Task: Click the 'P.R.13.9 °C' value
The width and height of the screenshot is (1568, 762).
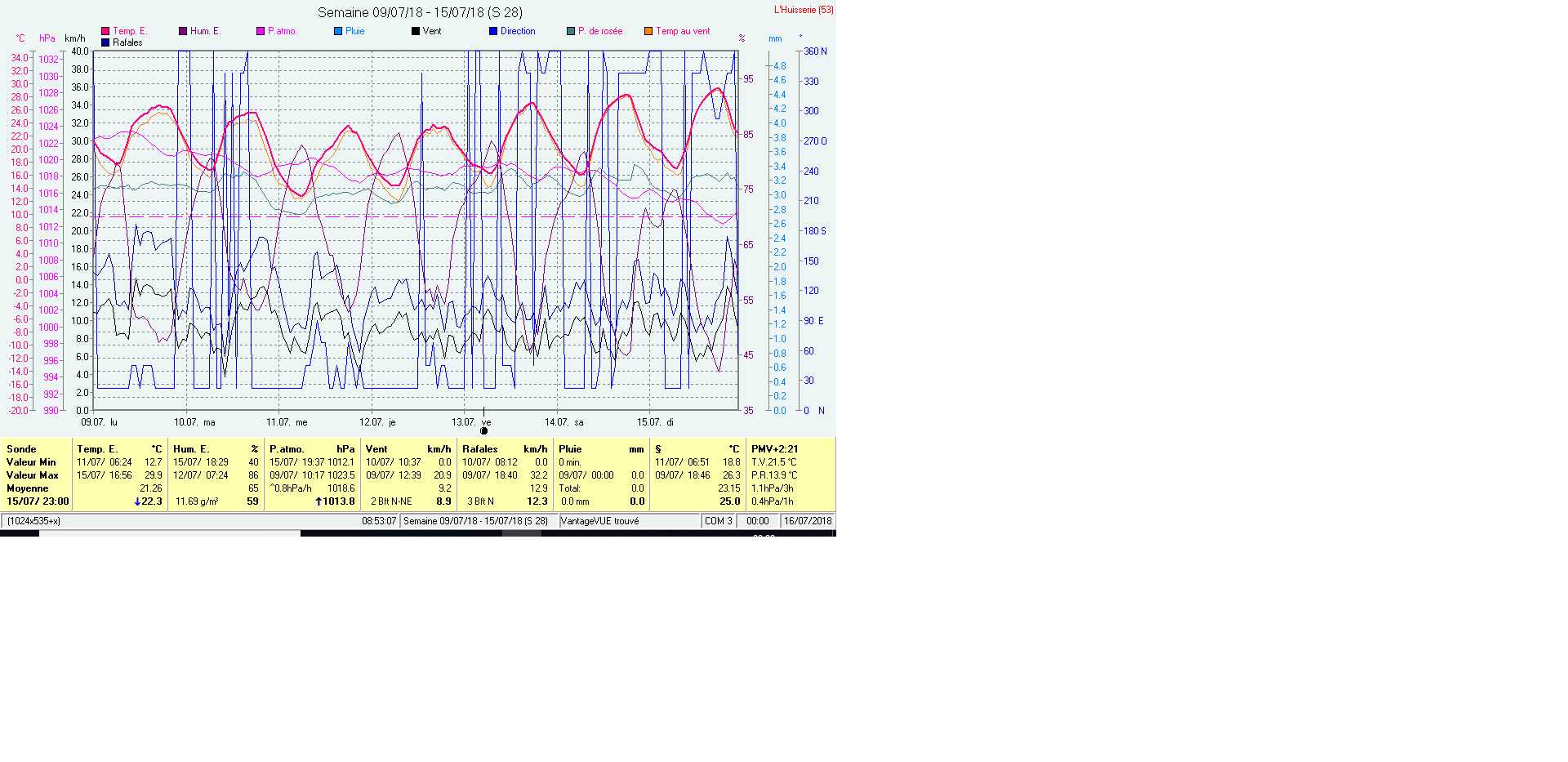Action: 774,475
